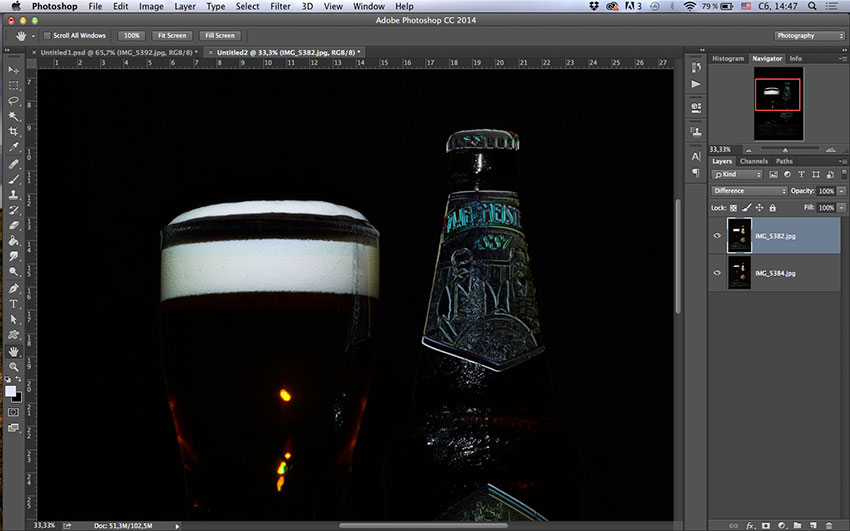The image size is (850, 531).
Task: Switch to the Paths tab
Action: (784, 161)
